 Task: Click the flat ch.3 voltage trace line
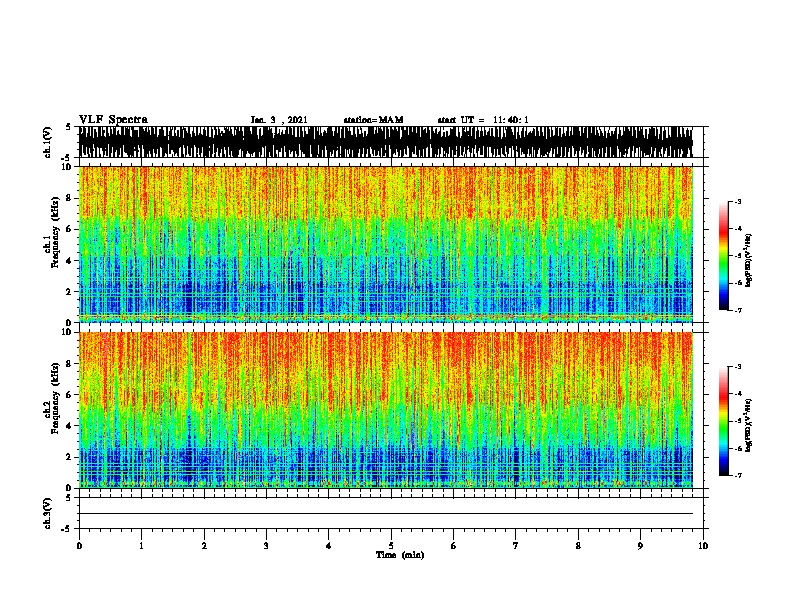click(386, 514)
